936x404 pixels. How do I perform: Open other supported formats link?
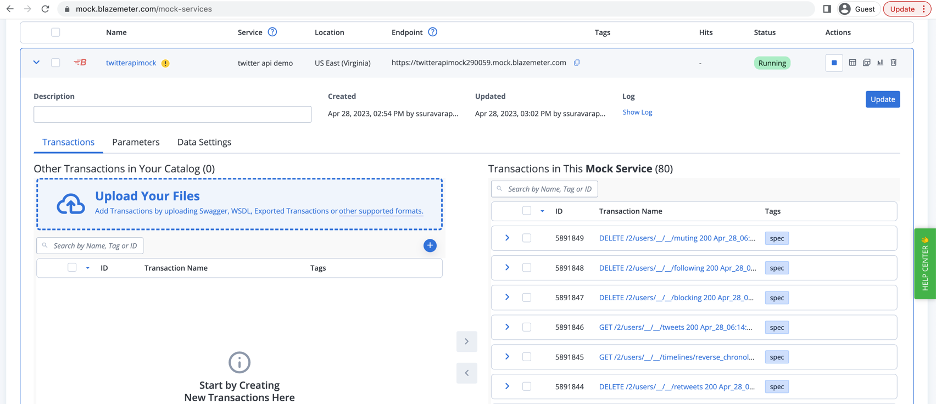pyautogui.click(x=381, y=211)
